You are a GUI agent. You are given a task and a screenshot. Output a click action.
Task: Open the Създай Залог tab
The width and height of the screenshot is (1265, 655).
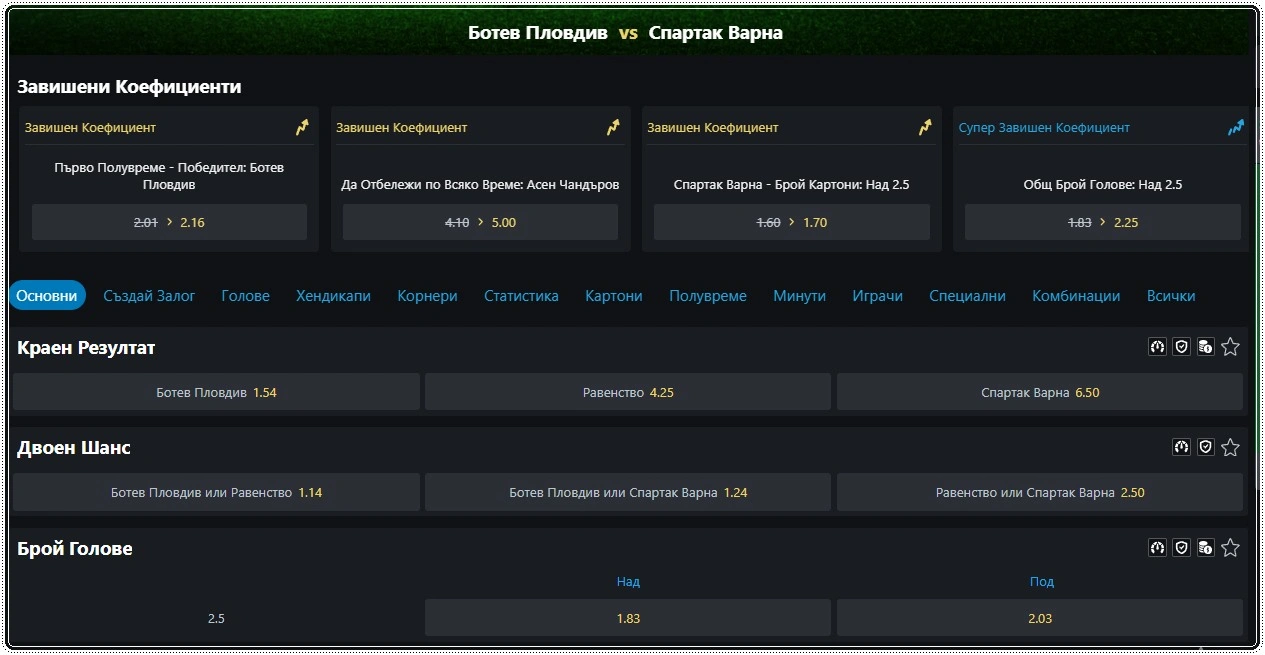[149, 296]
